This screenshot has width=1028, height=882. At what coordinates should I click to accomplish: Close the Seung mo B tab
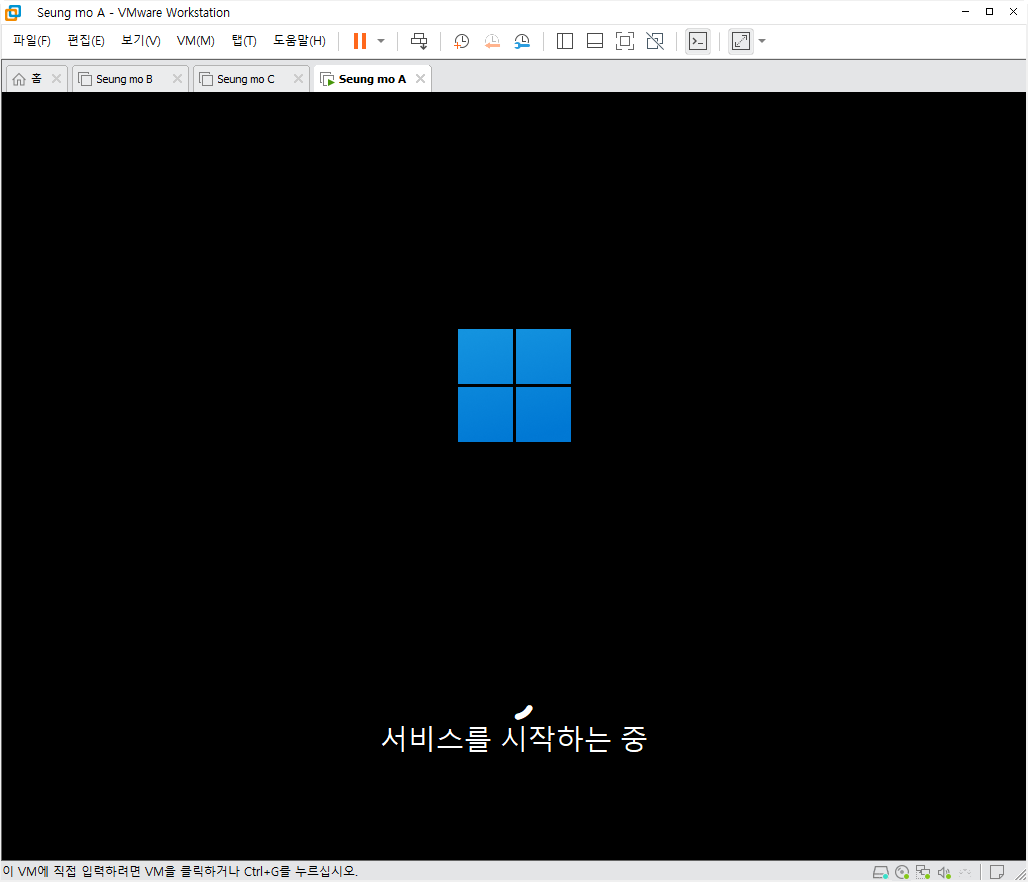(x=177, y=79)
